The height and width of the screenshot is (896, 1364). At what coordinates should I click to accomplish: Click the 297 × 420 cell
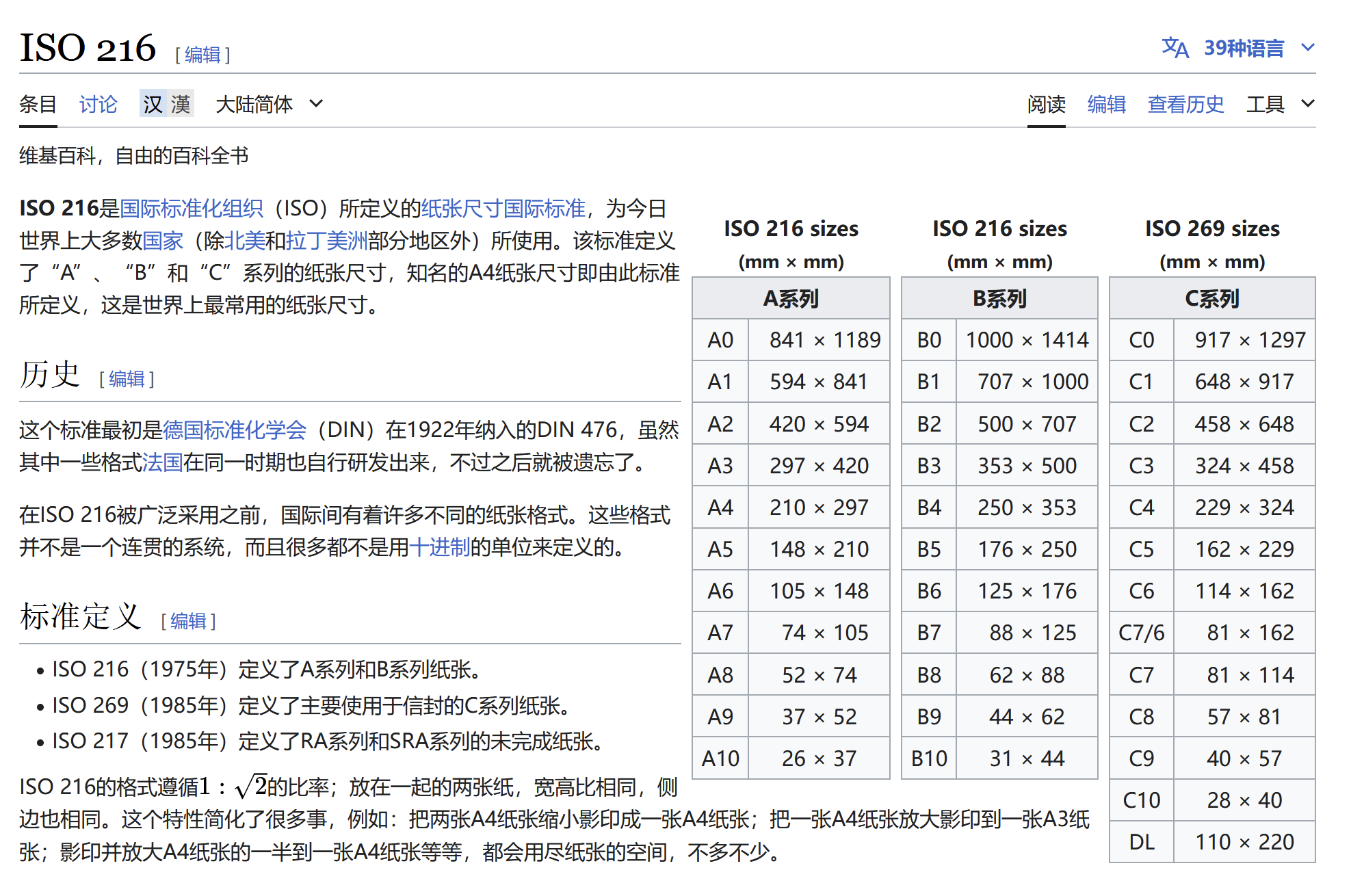pyautogui.click(x=819, y=466)
